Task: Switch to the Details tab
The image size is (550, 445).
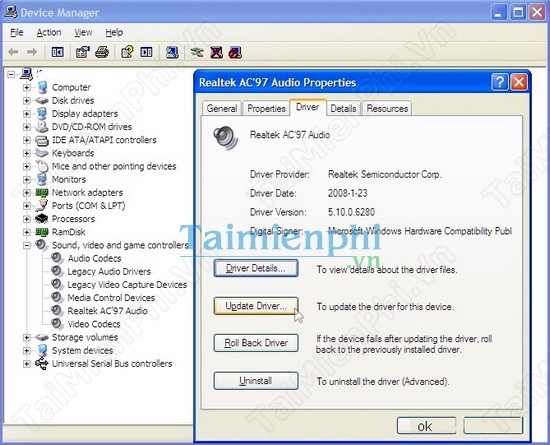Action: tap(343, 109)
